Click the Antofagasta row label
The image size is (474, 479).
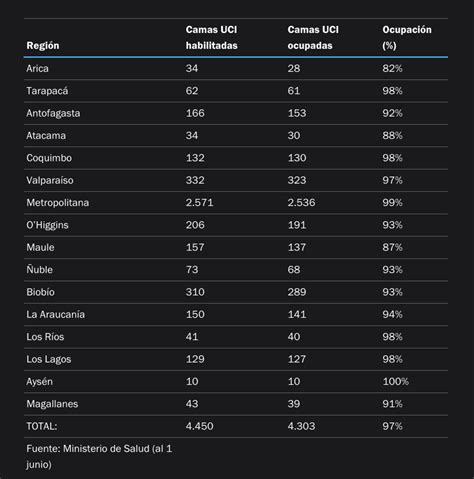pyautogui.click(x=53, y=113)
